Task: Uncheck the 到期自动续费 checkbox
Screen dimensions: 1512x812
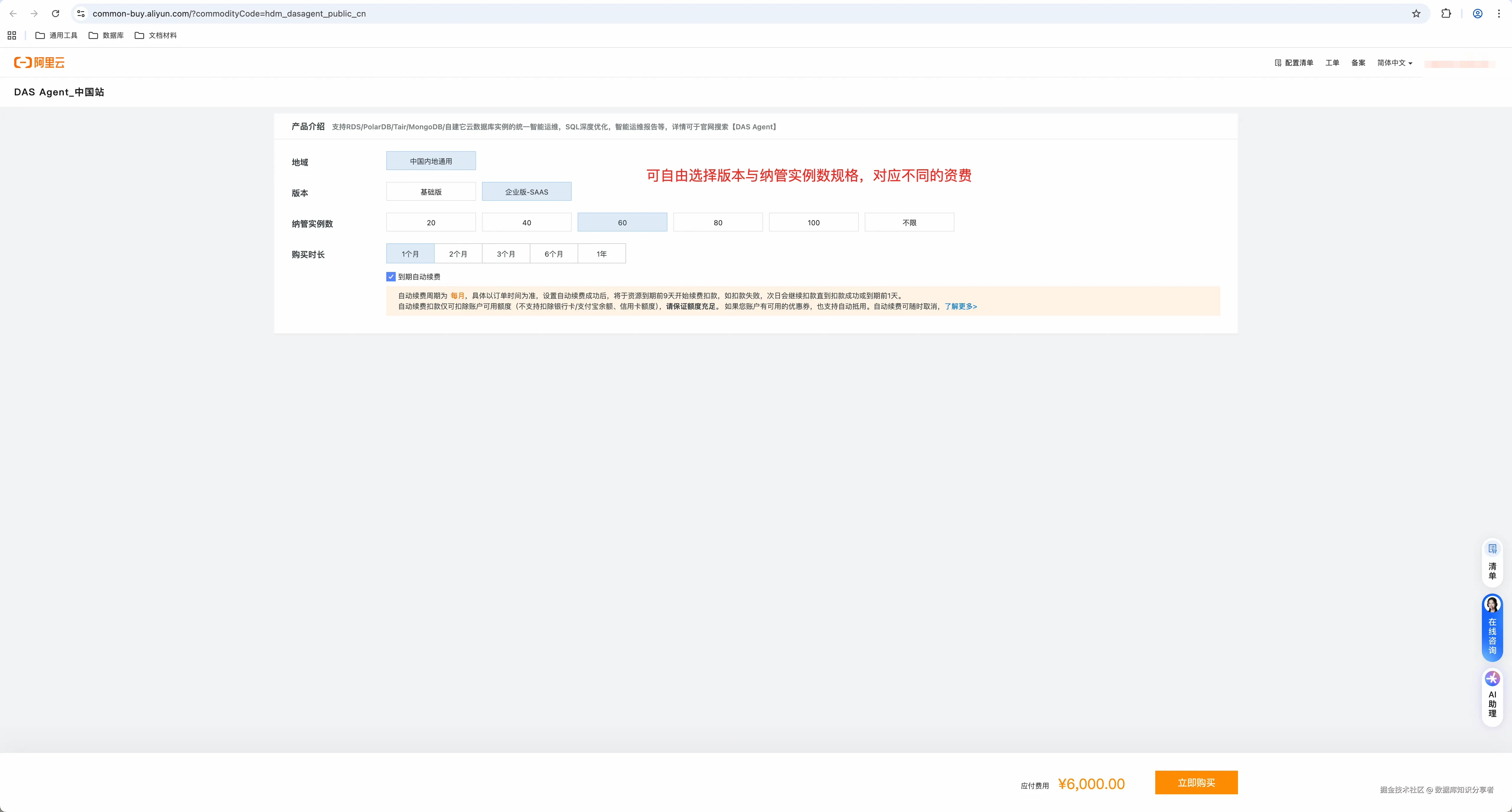Action: pyautogui.click(x=391, y=276)
